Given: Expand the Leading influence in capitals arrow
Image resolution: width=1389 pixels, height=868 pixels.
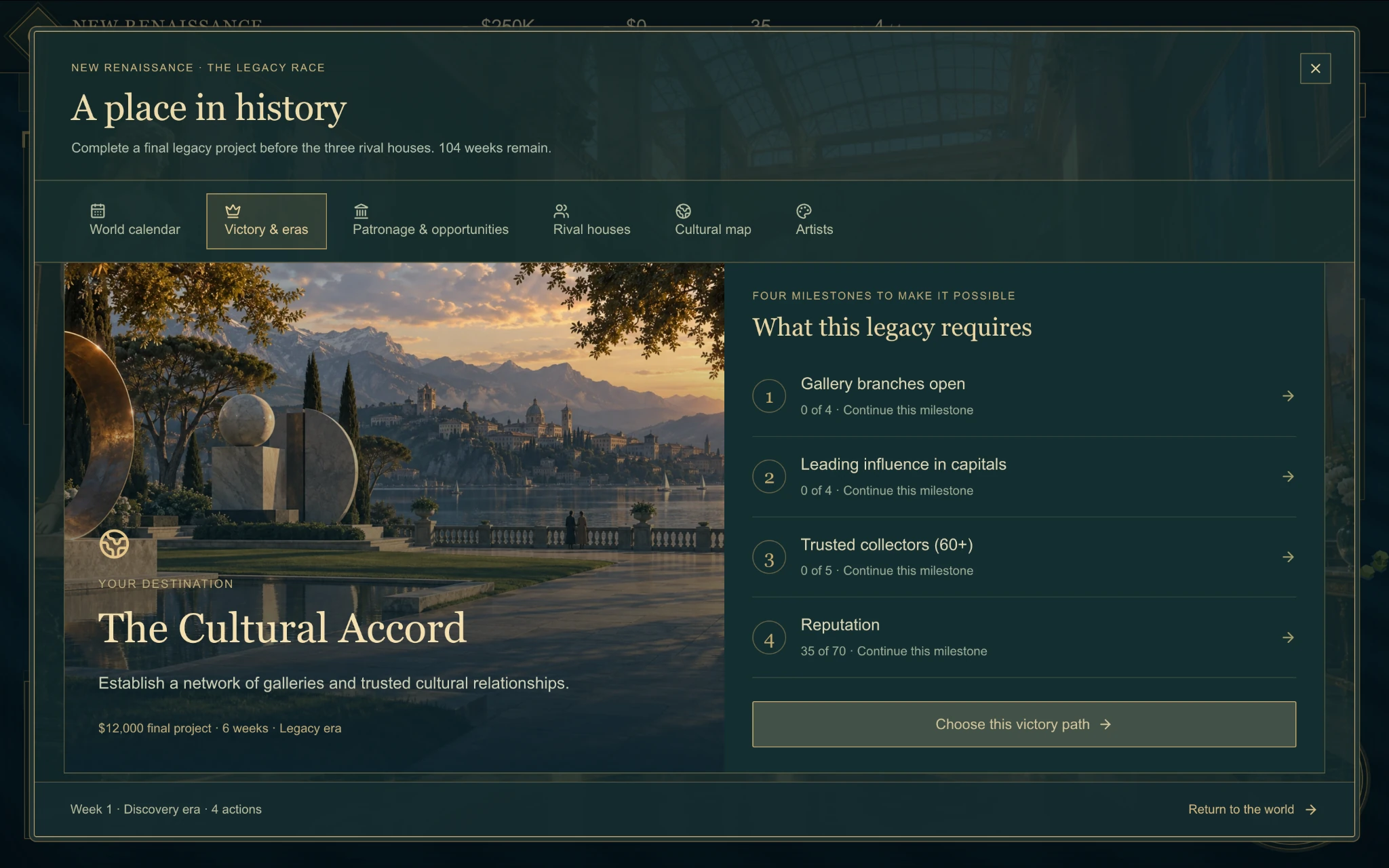Looking at the screenshot, I should click(x=1288, y=477).
